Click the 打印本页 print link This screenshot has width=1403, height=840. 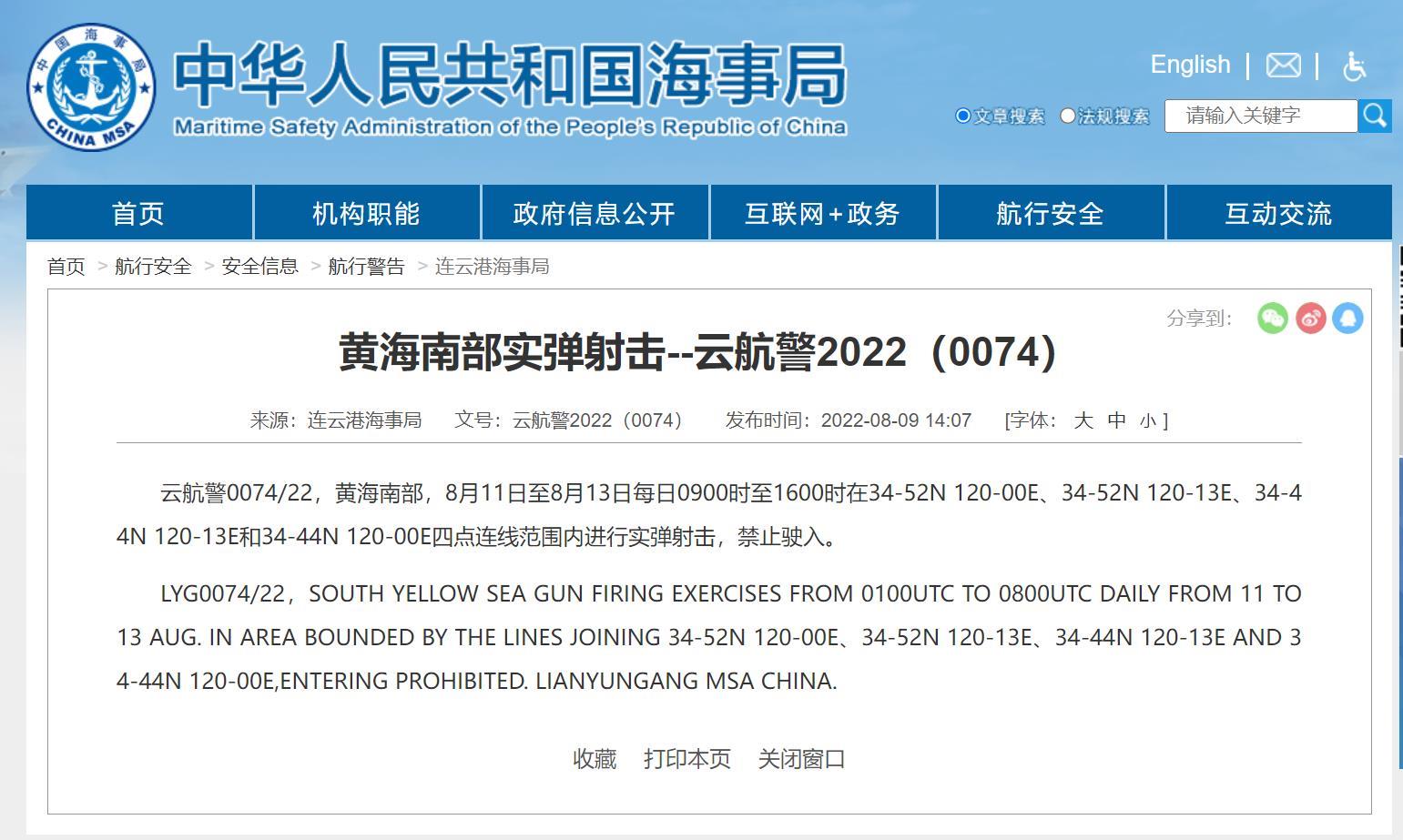point(686,758)
